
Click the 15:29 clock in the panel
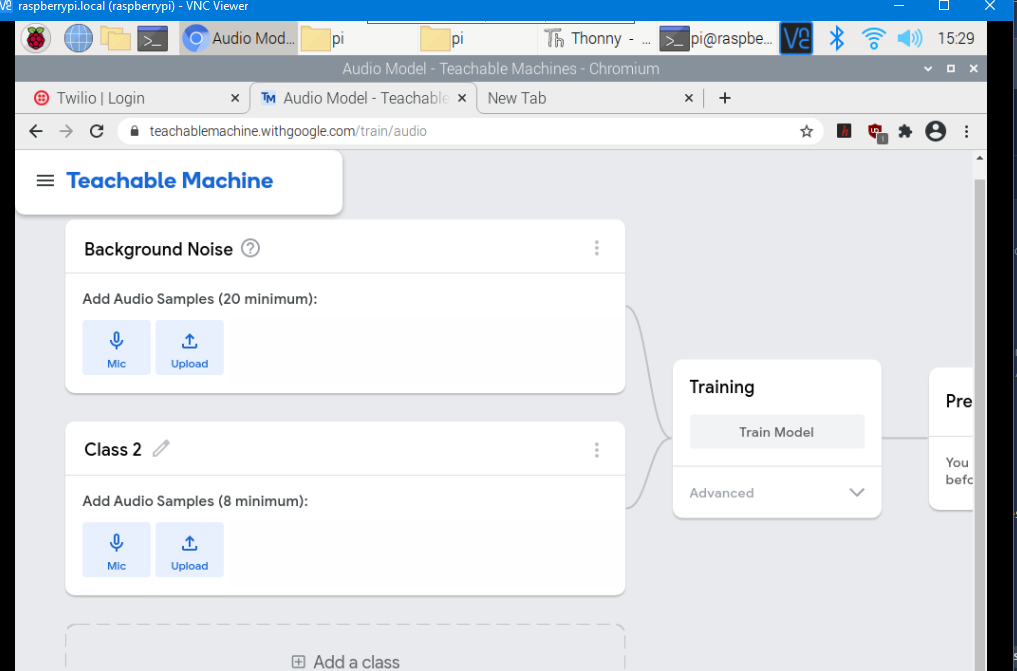pyautogui.click(x=956, y=39)
